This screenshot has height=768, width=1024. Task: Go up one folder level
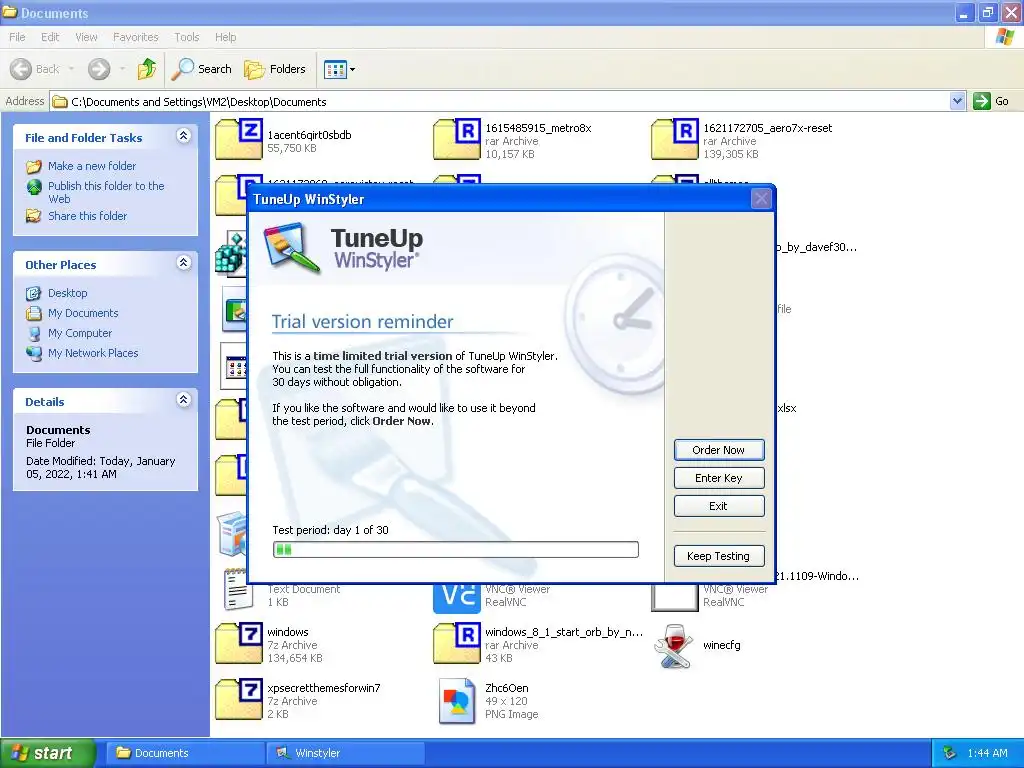click(146, 69)
